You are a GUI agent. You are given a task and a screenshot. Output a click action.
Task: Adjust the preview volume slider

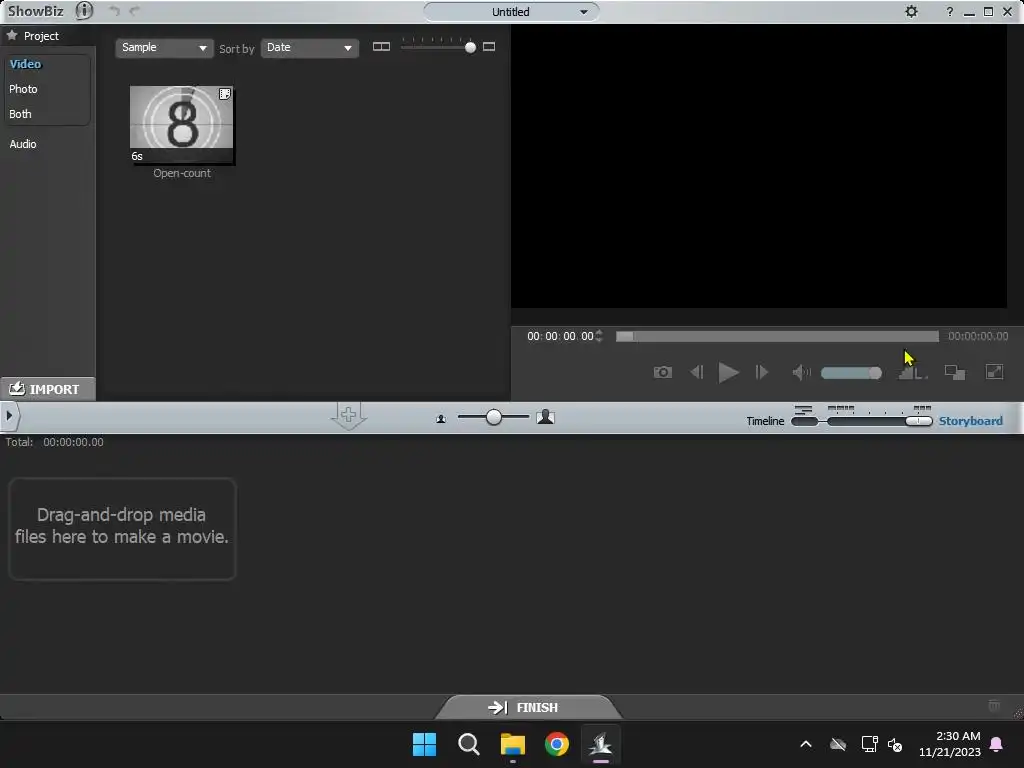click(852, 373)
